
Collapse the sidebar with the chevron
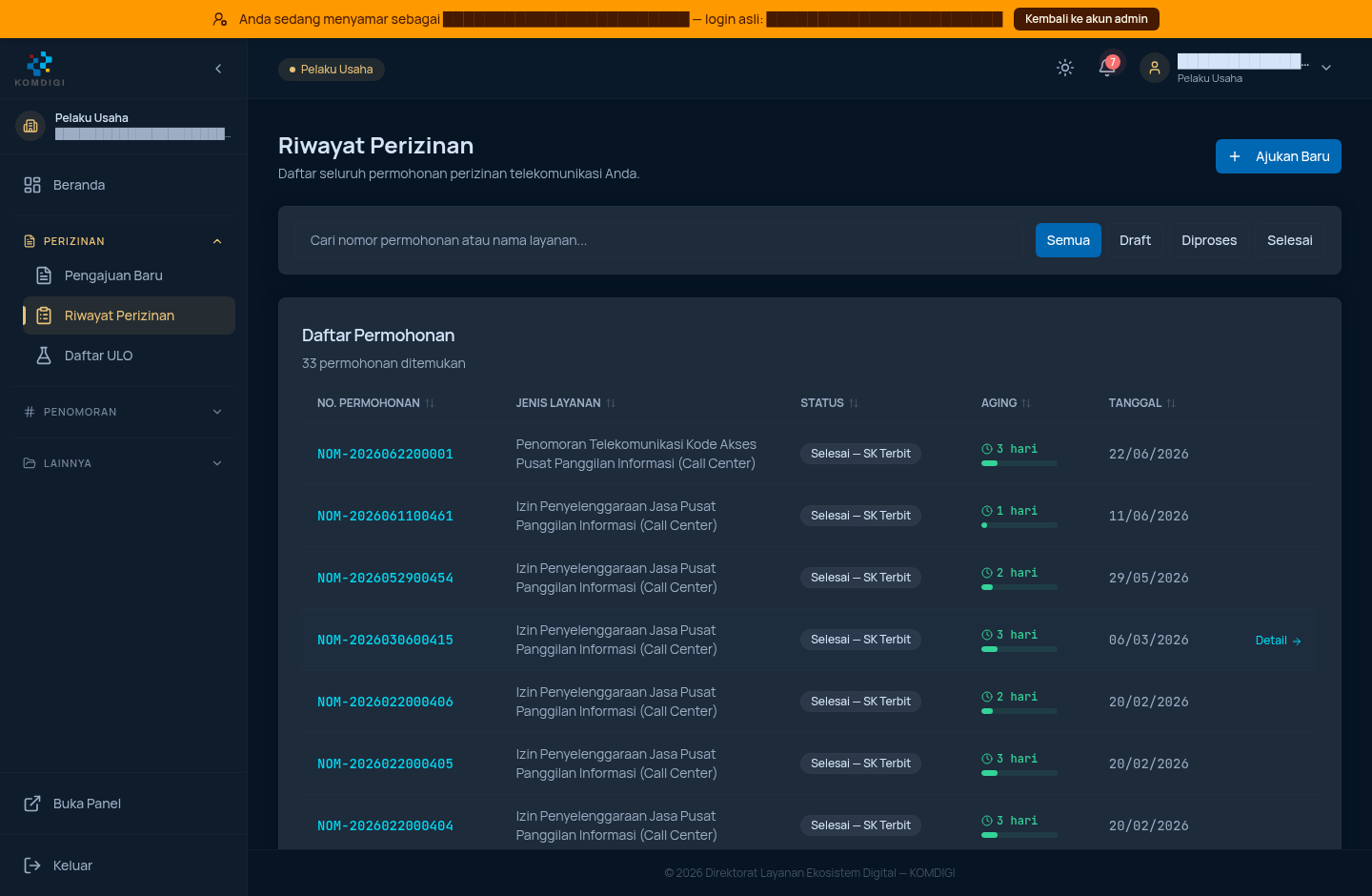point(218,69)
